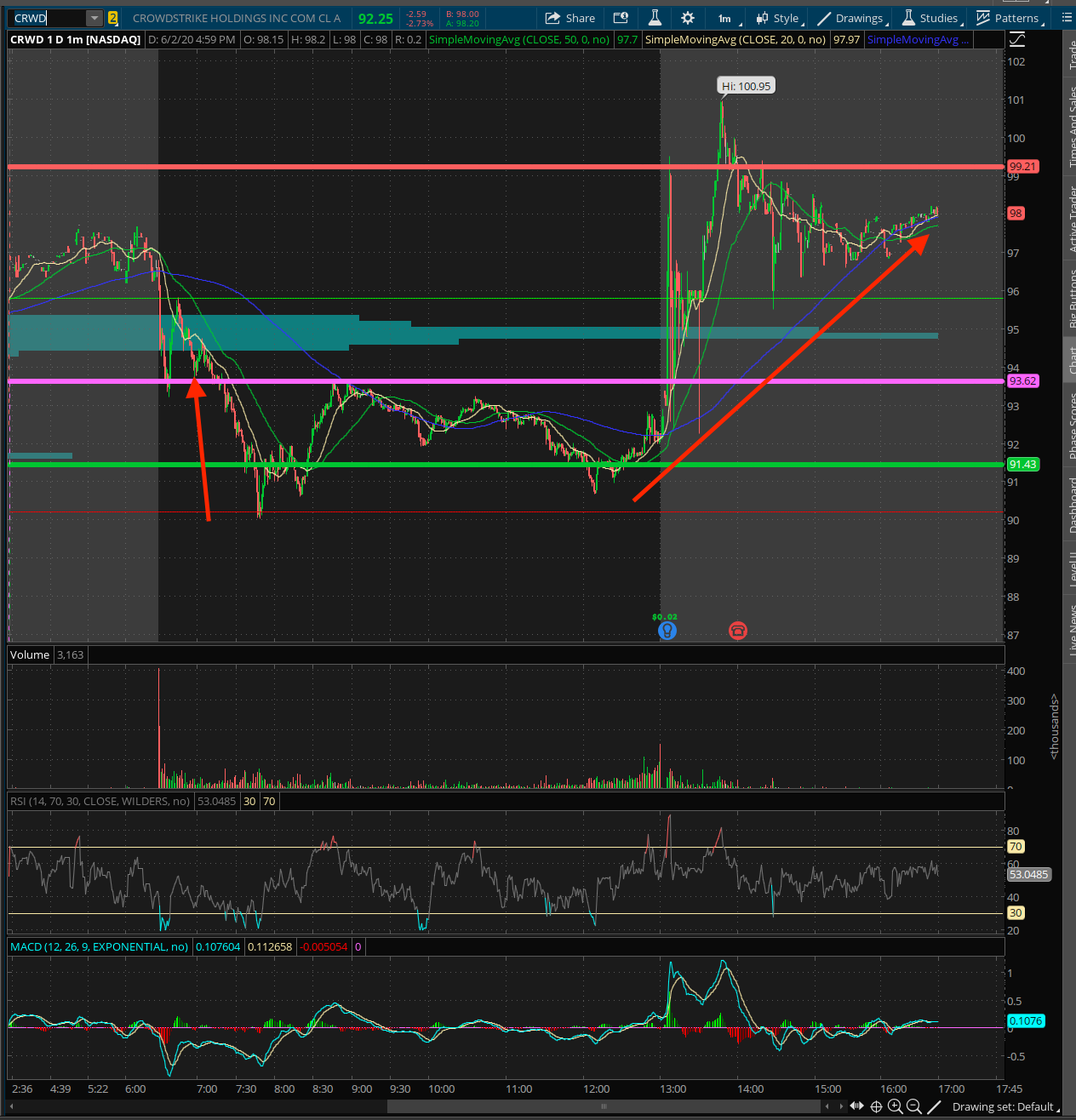Click the RSI 53.0485 value bubble
The width and height of the screenshot is (1076, 1120).
1028,874
